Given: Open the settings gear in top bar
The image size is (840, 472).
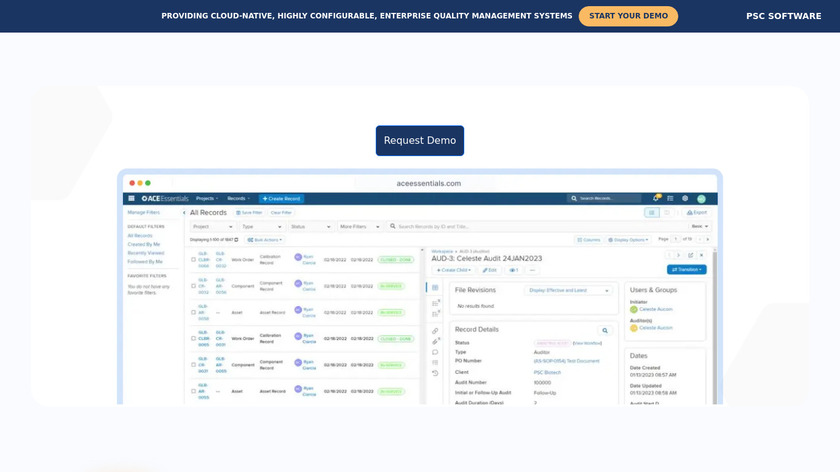Looking at the screenshot, I should point(685,198).
